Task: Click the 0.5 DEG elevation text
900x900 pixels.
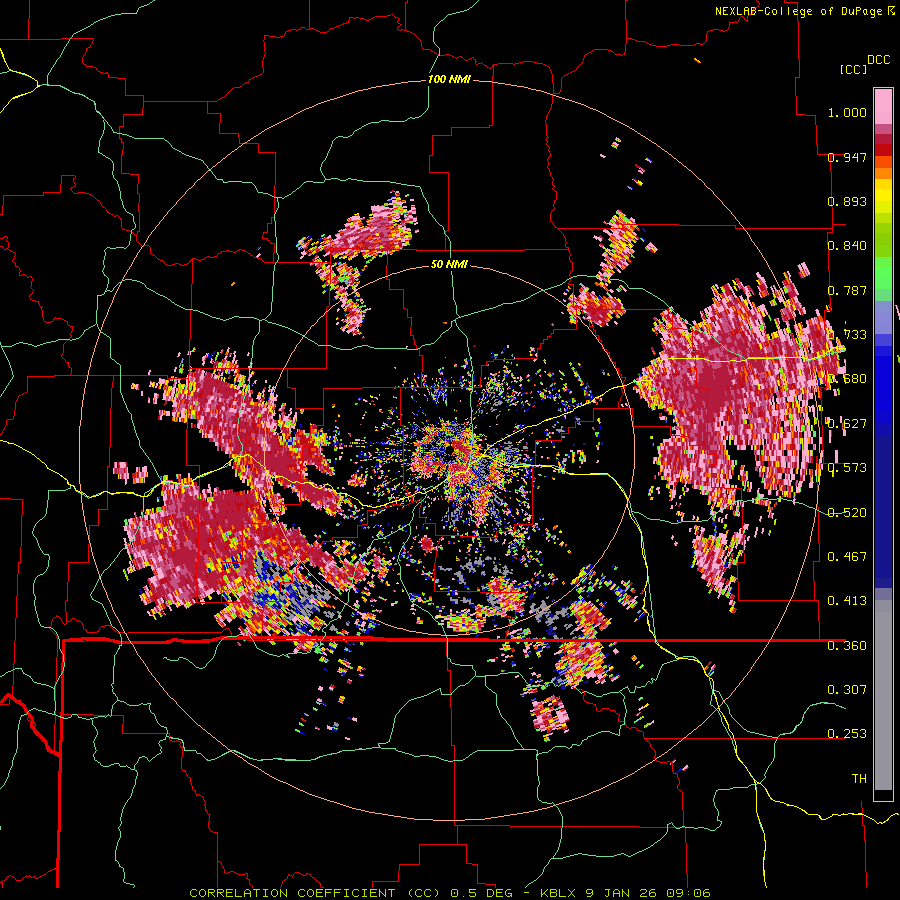Action: click(x=481, y=893)
